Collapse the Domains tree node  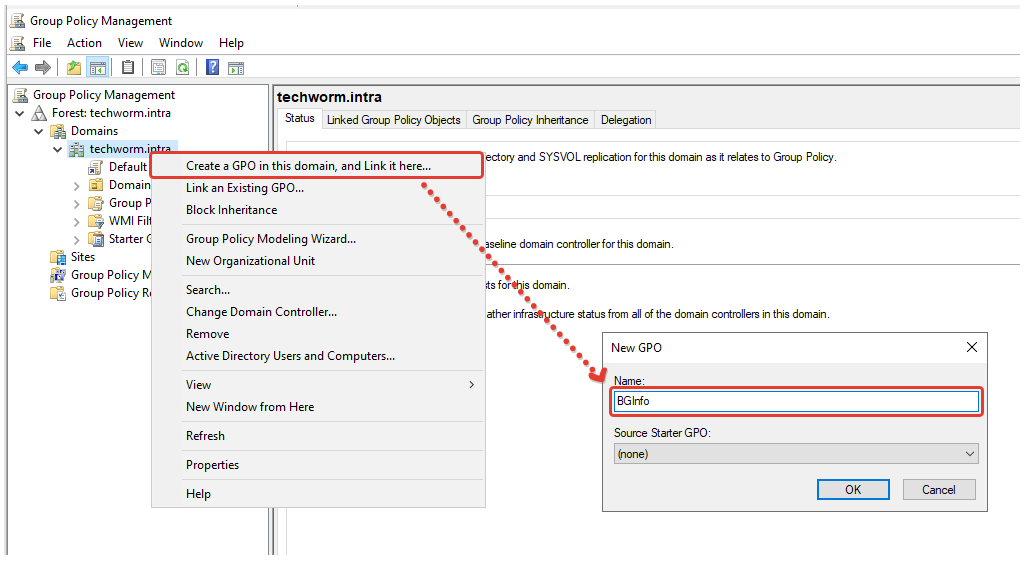coord(39,131)
